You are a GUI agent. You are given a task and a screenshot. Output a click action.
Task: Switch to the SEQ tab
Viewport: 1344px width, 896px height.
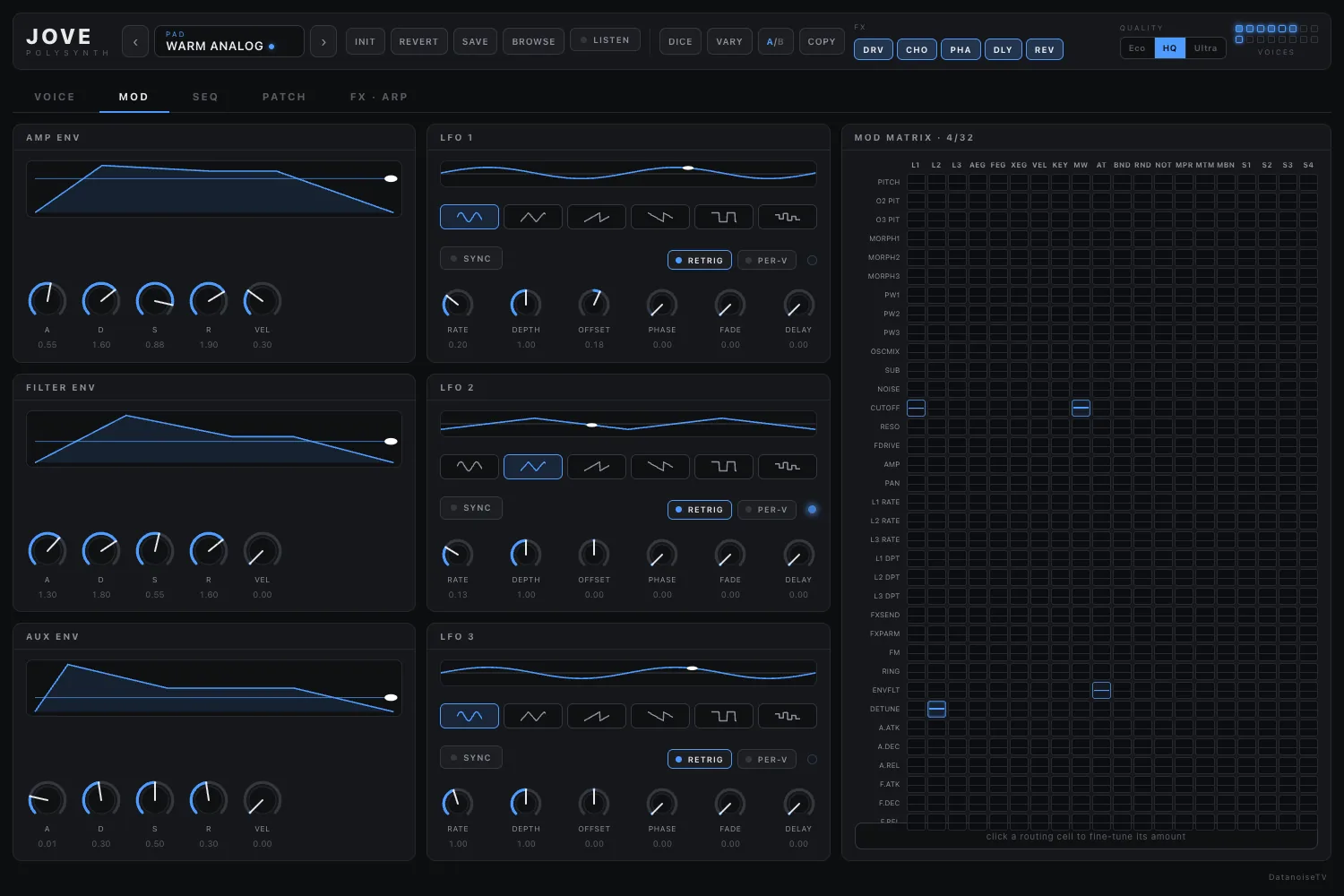click(x=205, y=97)
